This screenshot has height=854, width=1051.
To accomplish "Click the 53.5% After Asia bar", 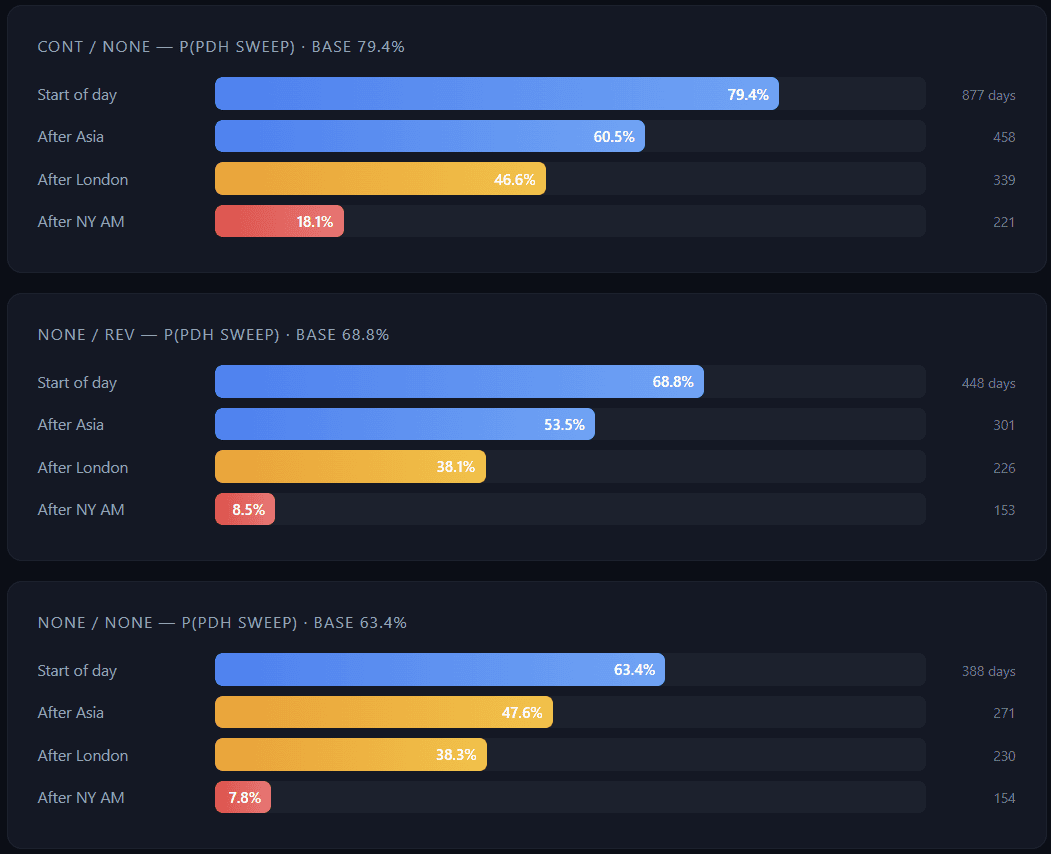I will coord(404,425).
